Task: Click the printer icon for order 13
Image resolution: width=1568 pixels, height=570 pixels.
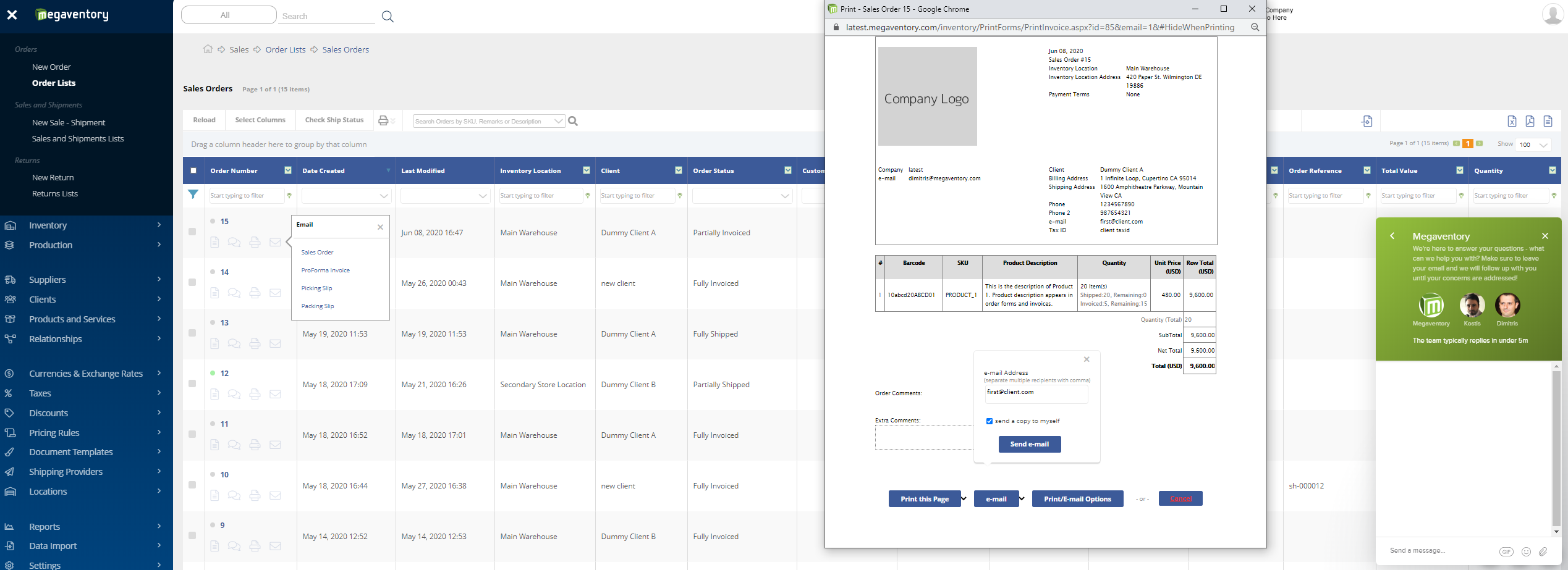Action: coord(255,343)
